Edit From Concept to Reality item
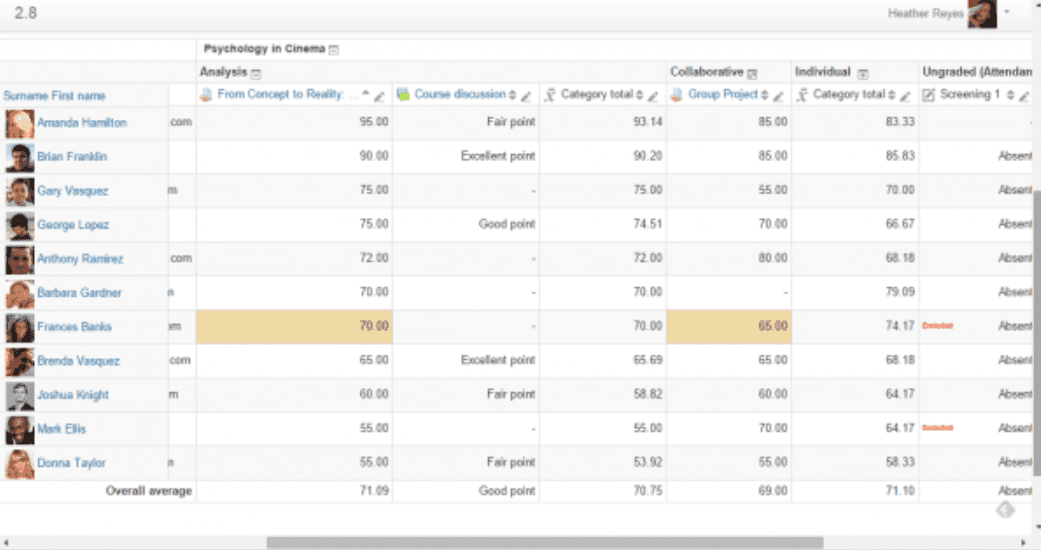 click(379, 96)
